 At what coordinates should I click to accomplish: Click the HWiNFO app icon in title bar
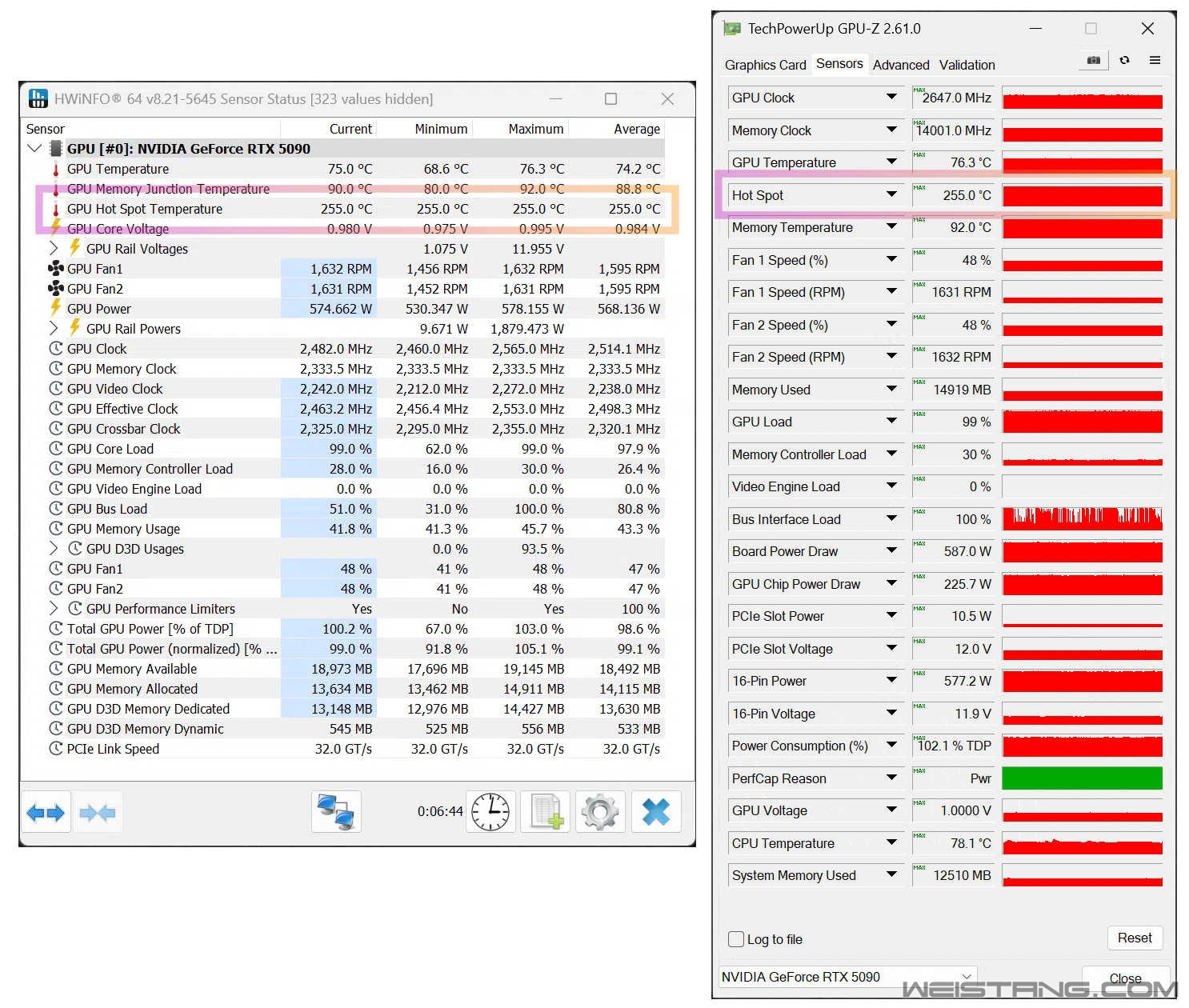(x=38, y=98)
